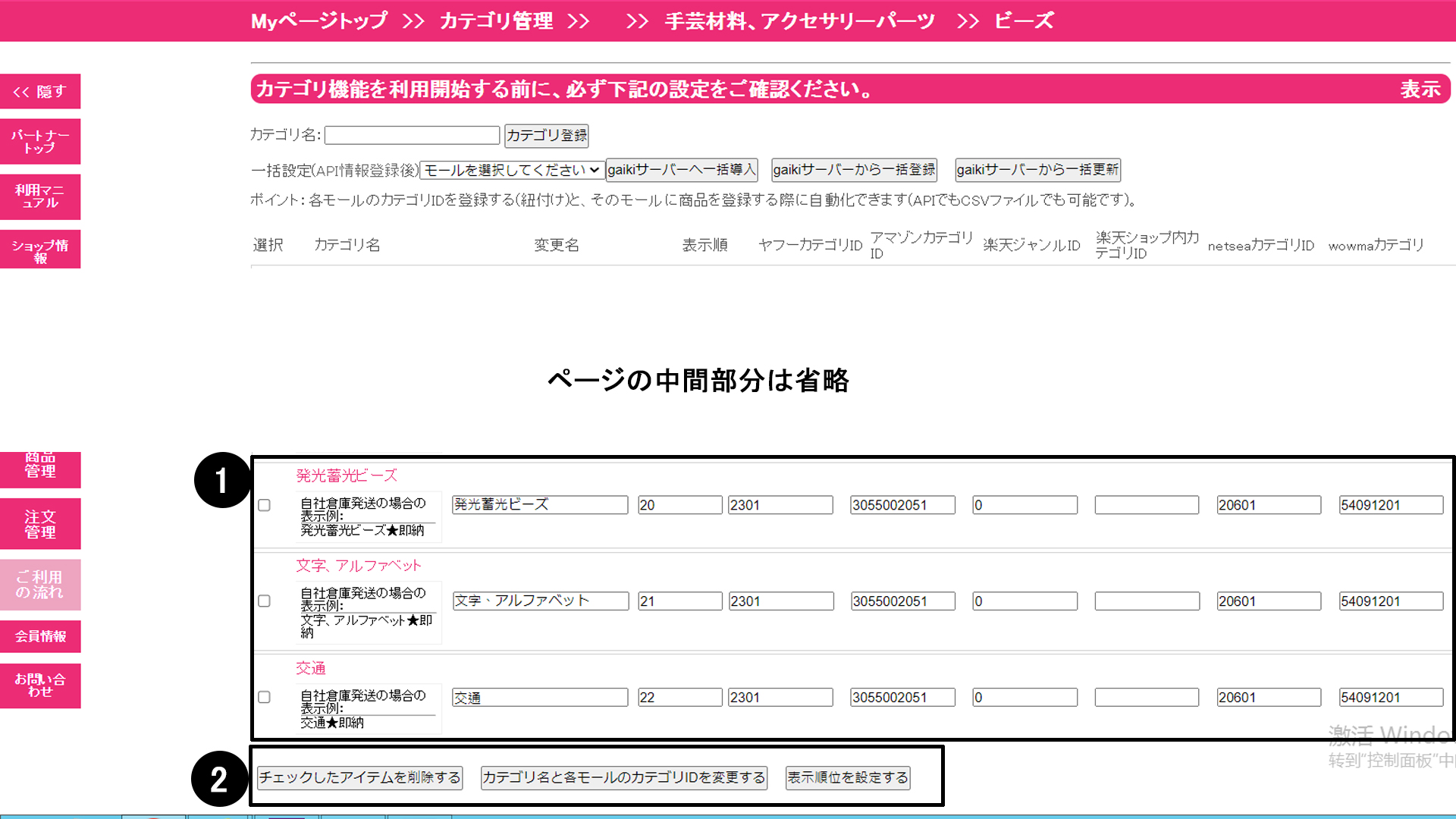The width and height of the screenshot is (1456, 819).
Task: Click Myページトップ breadcrumb link
Action: pyautogui.click(x=319, y=21)
